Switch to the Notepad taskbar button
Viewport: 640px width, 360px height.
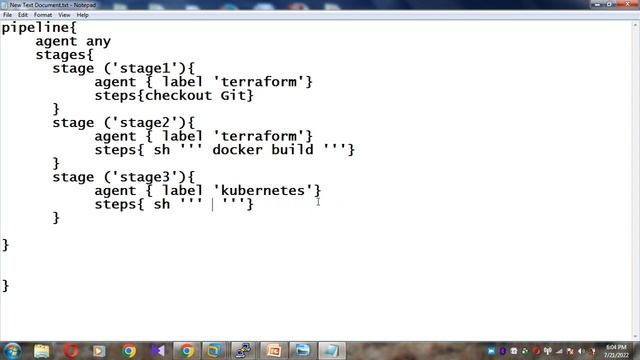332,351
